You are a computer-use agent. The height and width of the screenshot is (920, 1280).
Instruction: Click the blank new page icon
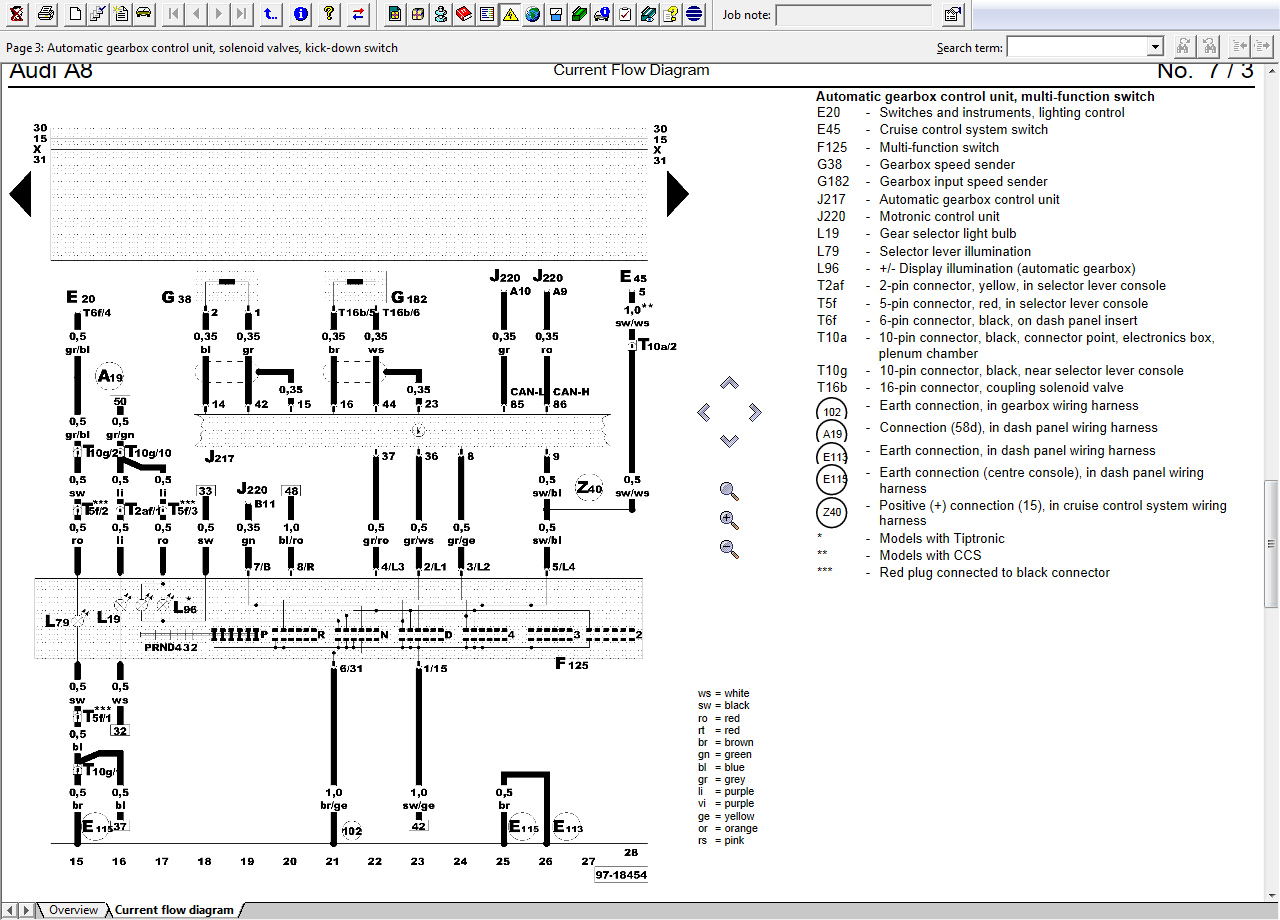point(75,14)
